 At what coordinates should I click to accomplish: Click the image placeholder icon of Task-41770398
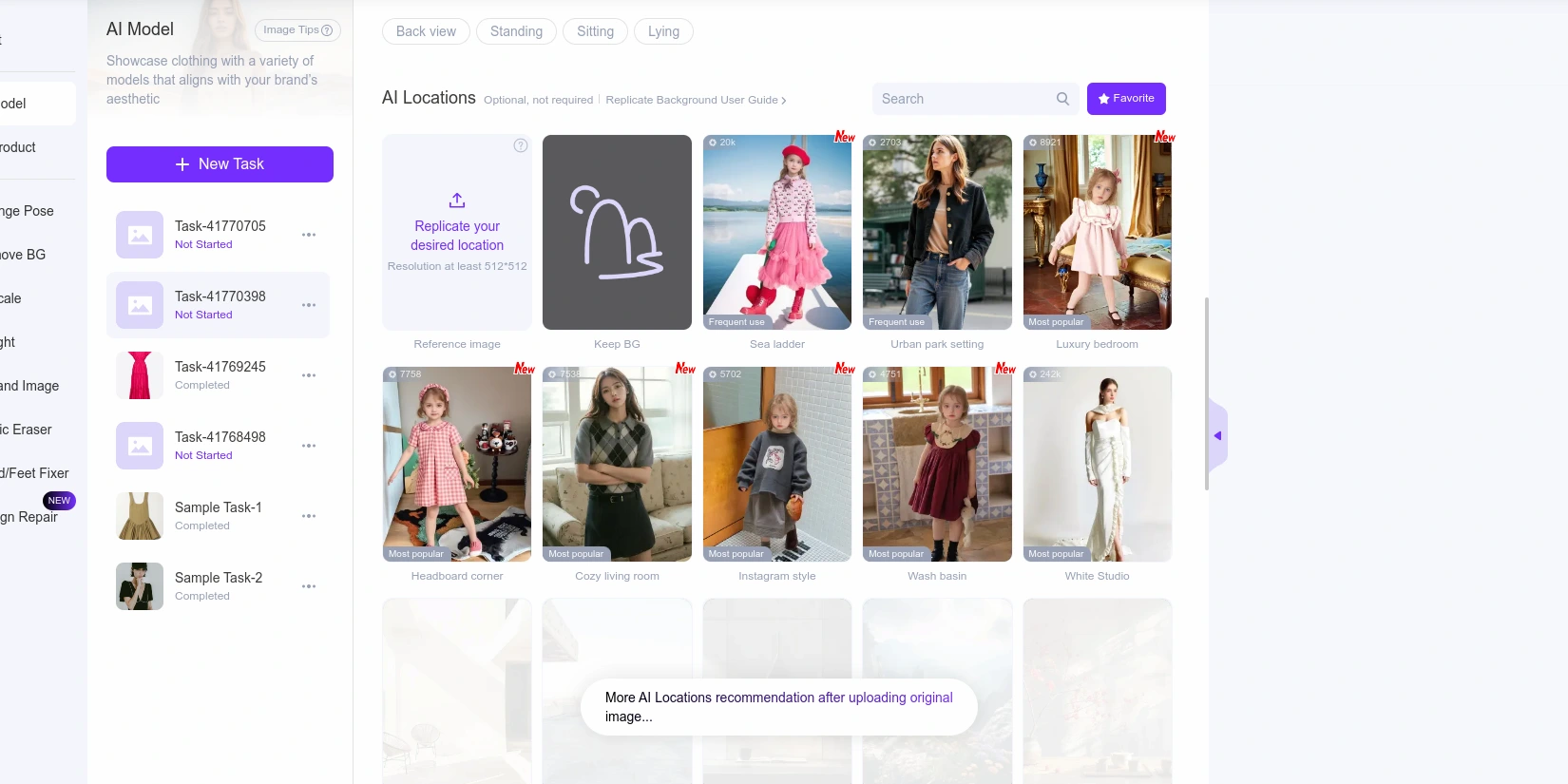pyautogui.click(x=140, y=305)
